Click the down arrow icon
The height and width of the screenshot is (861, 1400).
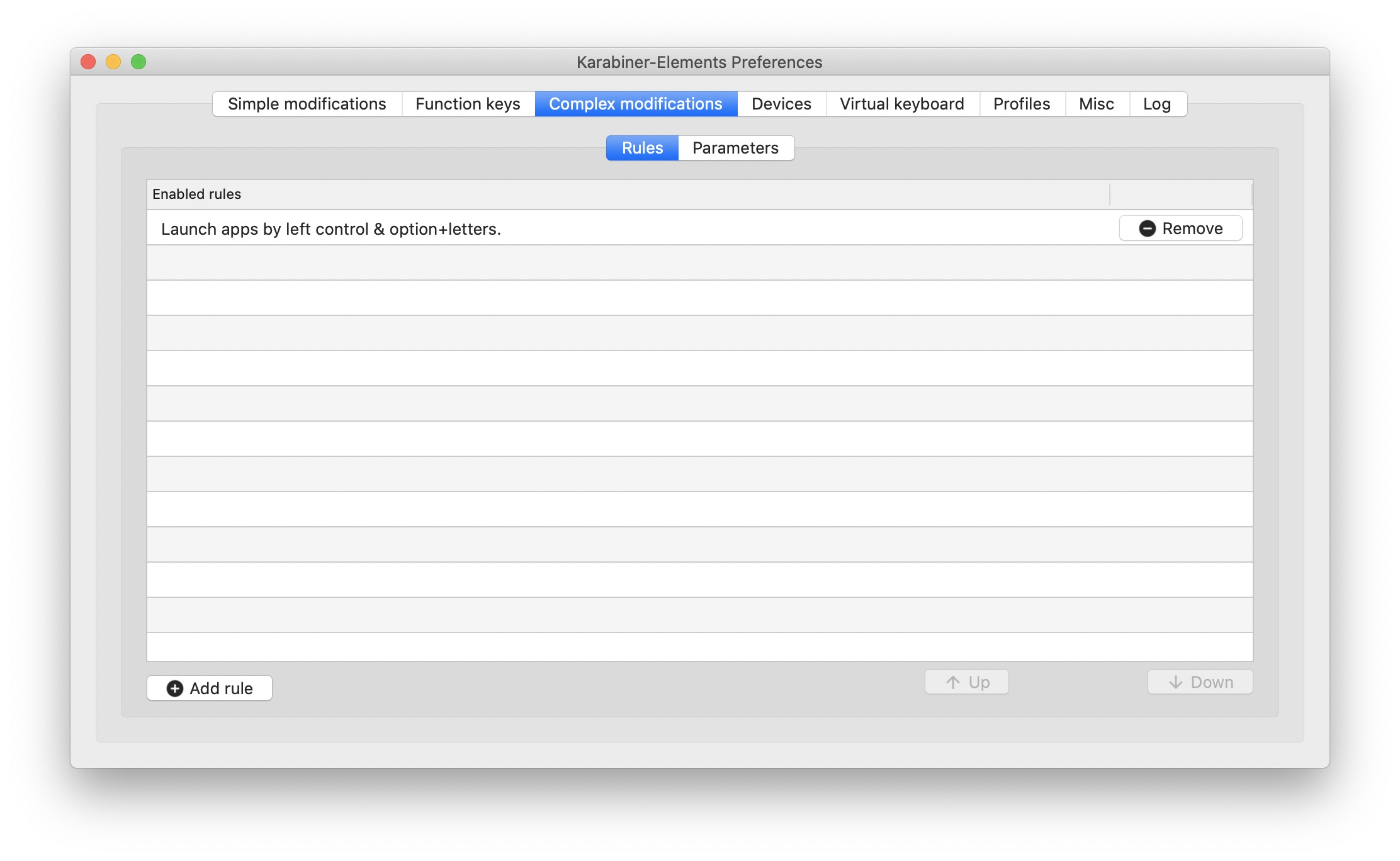[x=1175, y=682]
